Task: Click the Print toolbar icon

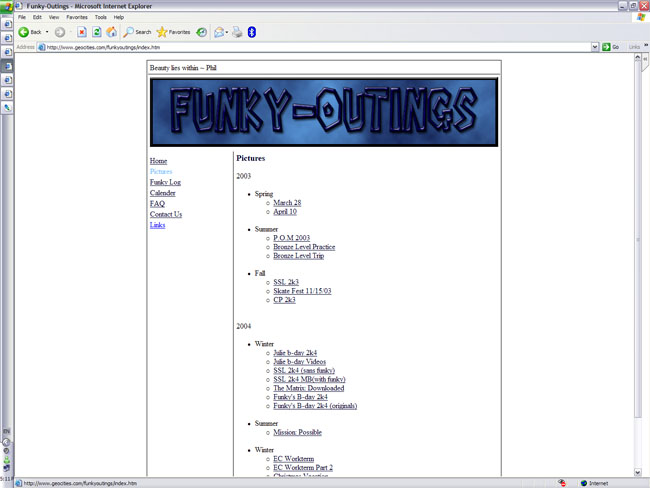Action: pyautogui.click(x=237, y=32)
